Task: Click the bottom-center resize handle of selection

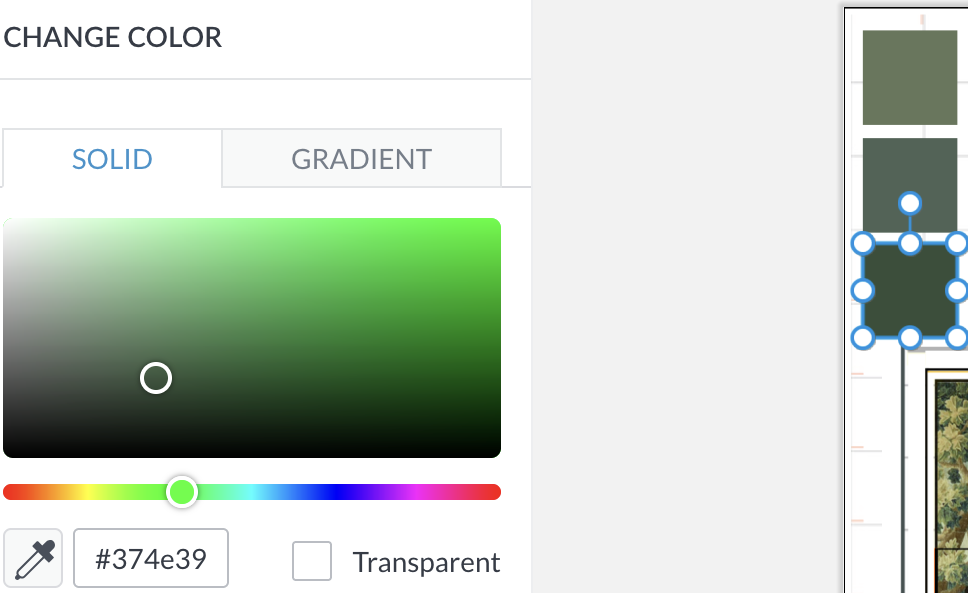Action: click(910, 338)
